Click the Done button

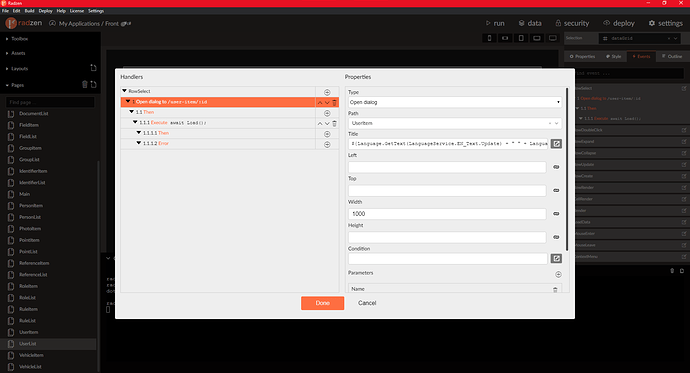click(323, 303)
